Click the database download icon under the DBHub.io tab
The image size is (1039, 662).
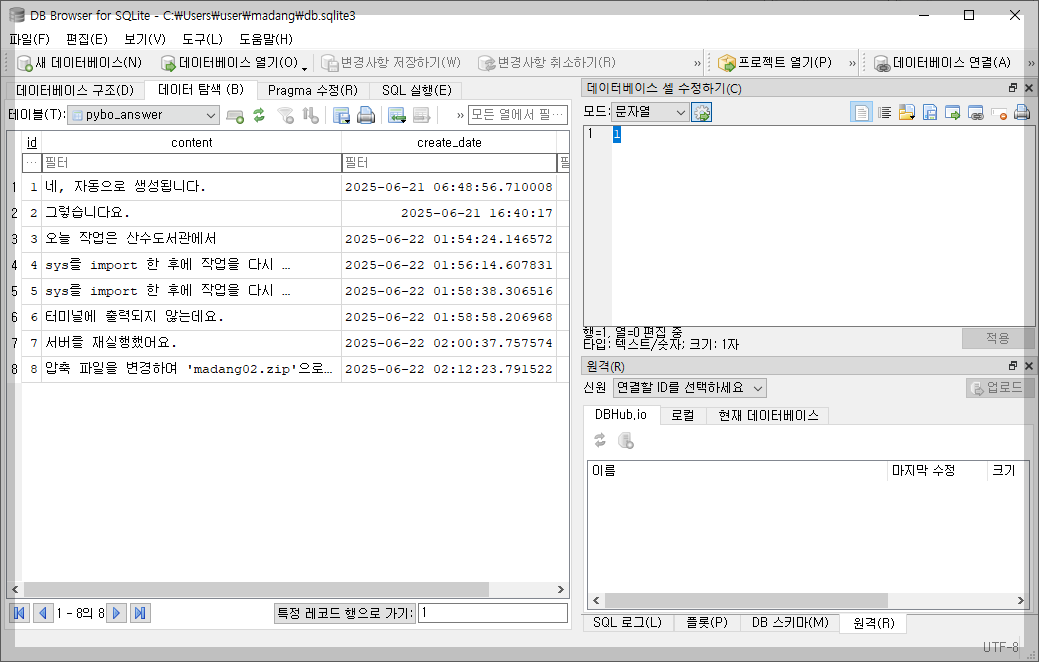point(626,440)
